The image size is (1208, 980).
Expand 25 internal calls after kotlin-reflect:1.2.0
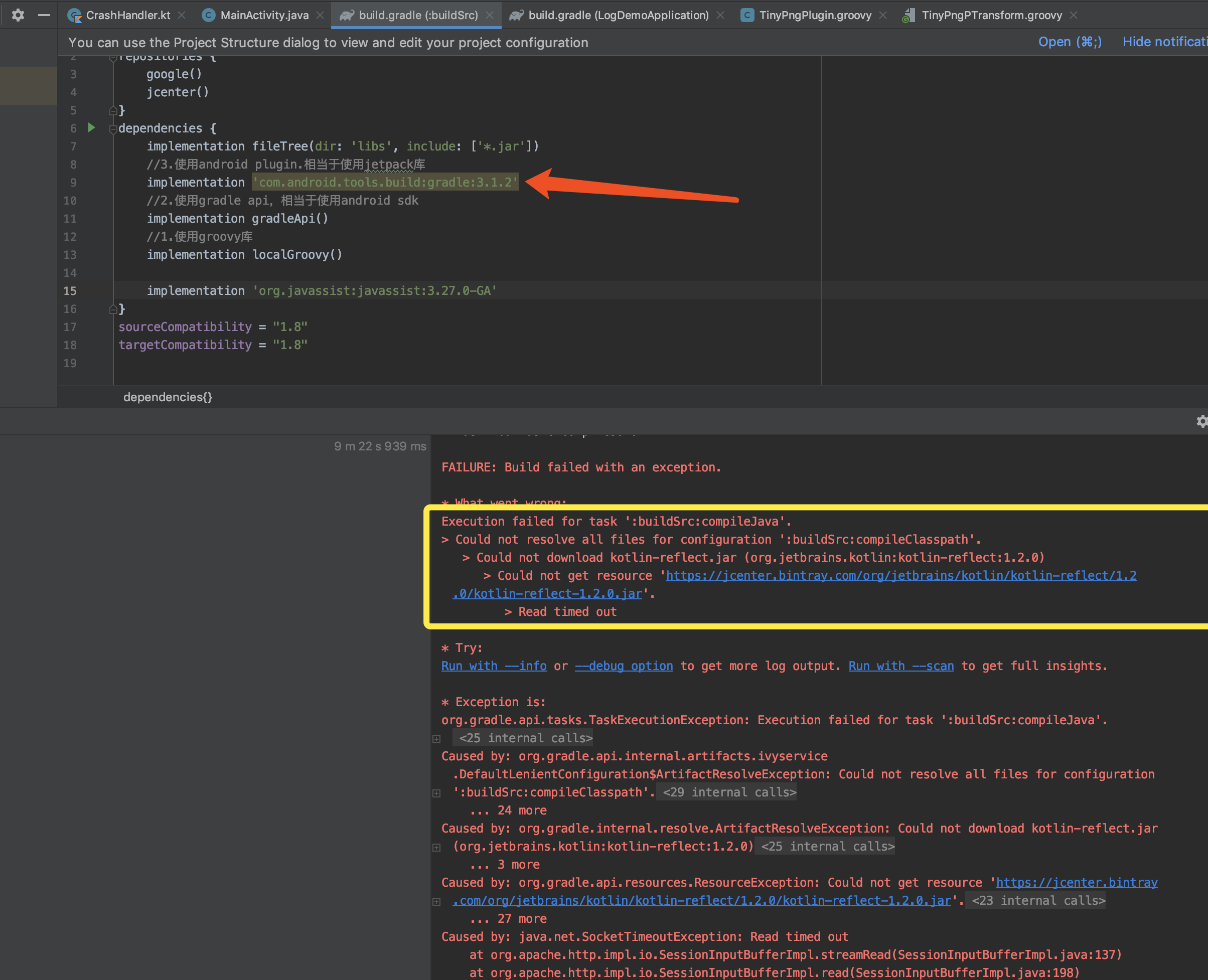[436, 847]
